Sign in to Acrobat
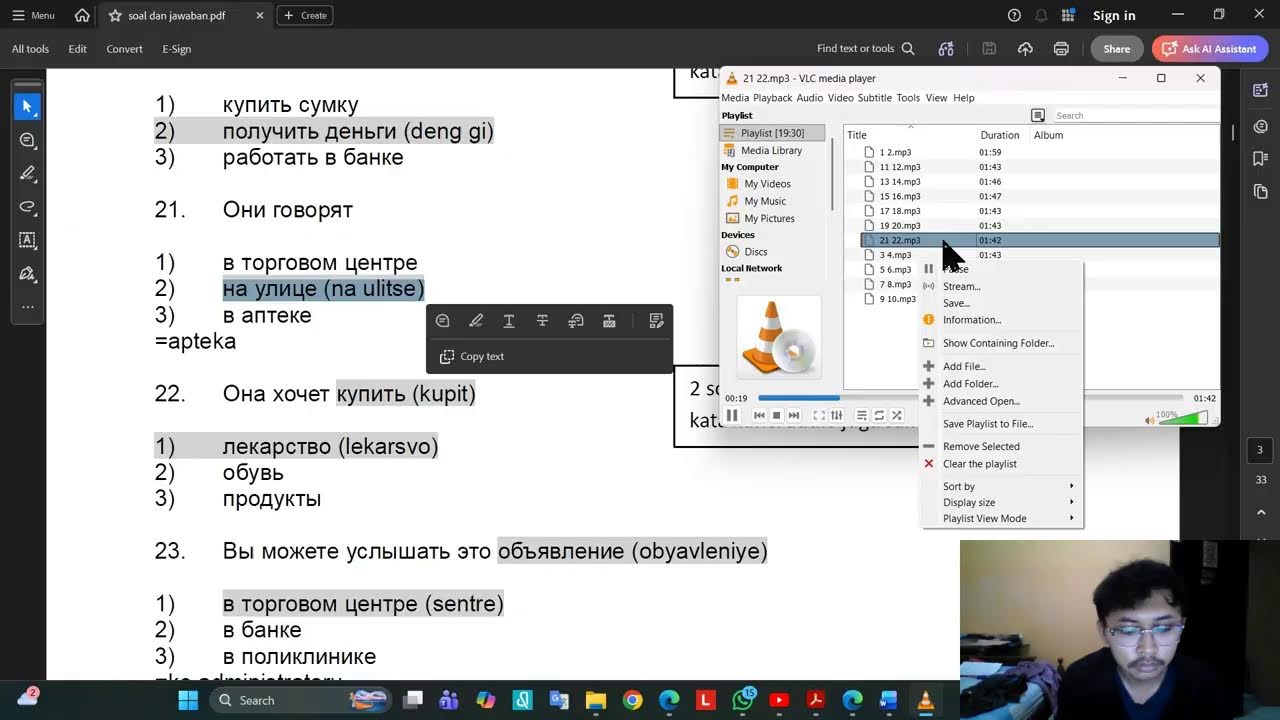The image size is (1280, 720). pyautogui.click(x=1114, y=15)
